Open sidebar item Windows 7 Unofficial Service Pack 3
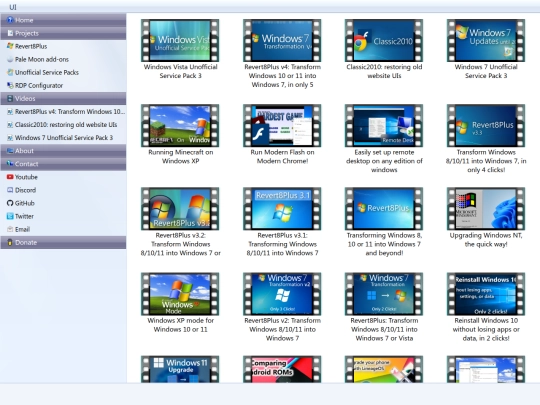540x405 pixels. (x=64, y=138)
